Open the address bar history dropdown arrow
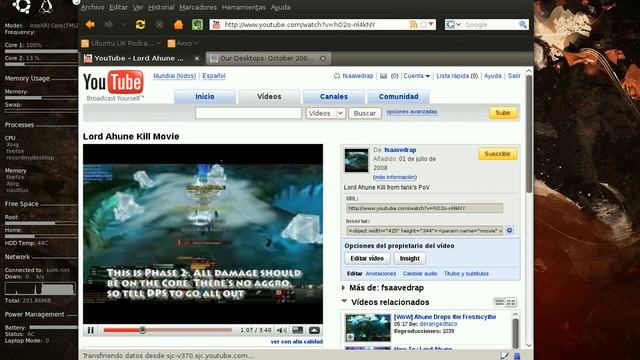This screenshot has height=360, width=640. tap(431, 24)
